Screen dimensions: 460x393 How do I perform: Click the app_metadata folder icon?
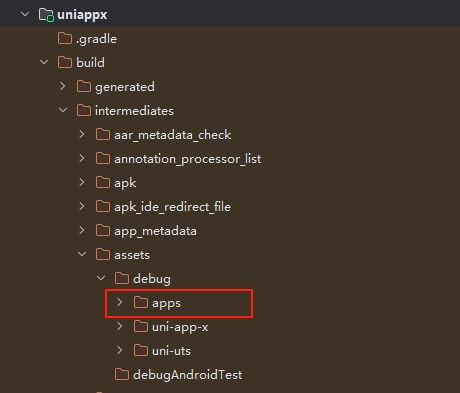coord(103,230)
